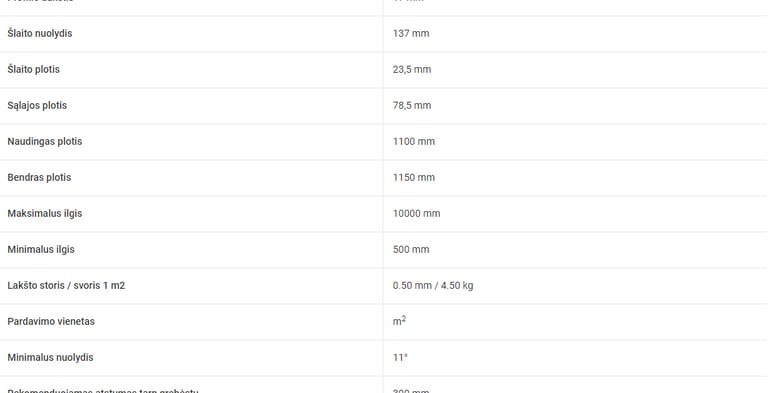This screenshot has height=393, width=768.
Task: Click the Šlaito nuolydis row label
Action: click(x=40, y=33)
